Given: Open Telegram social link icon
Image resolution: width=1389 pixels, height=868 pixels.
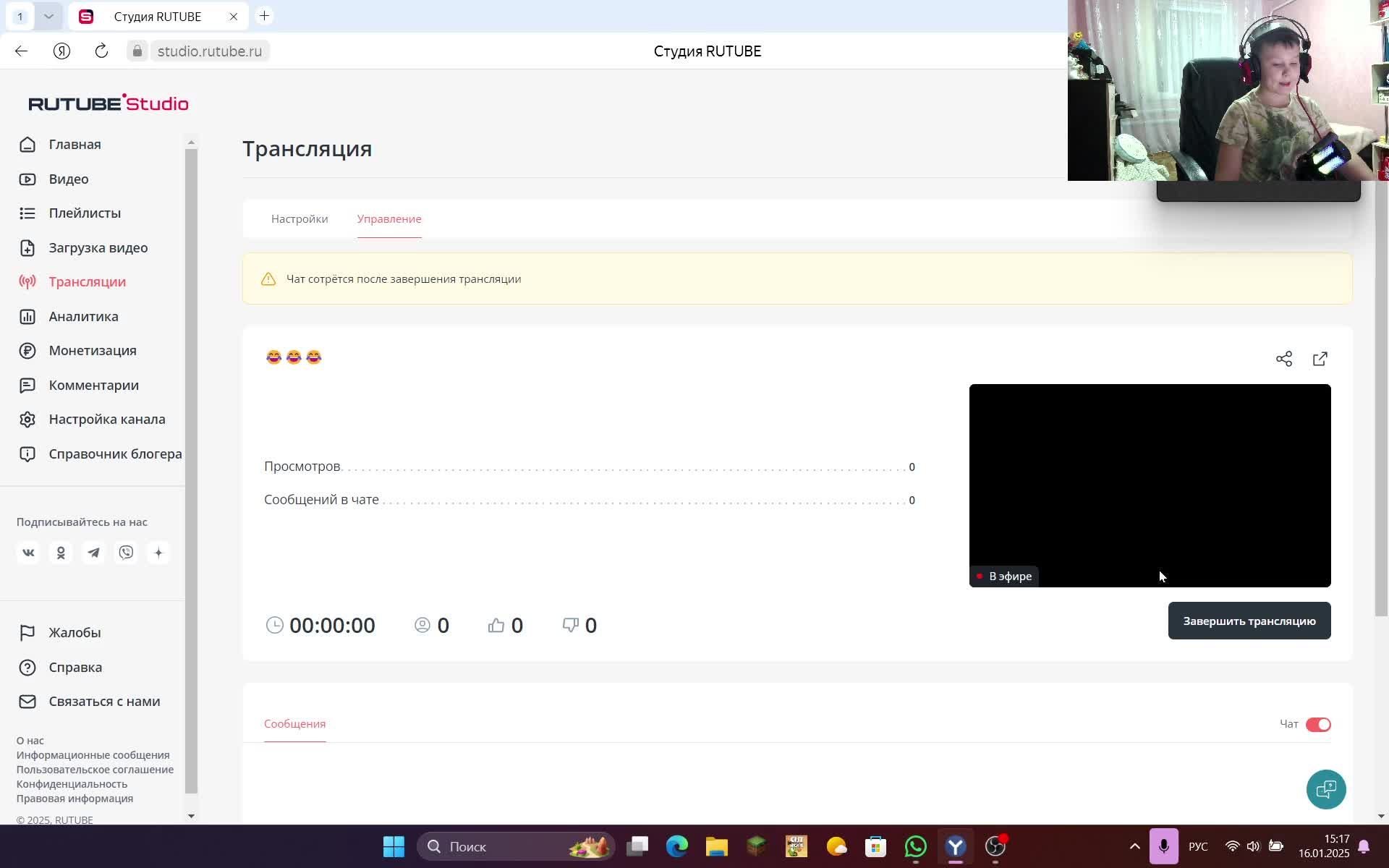Looking at the screenshot, I should [x=93, y=553].
